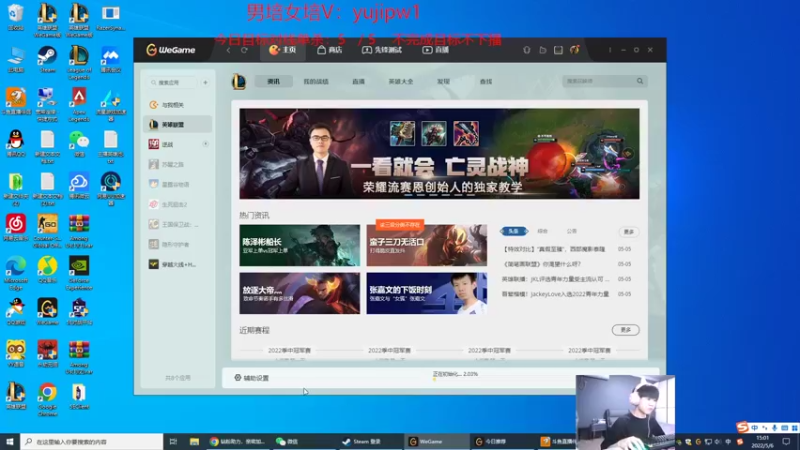Viewport: 800px width, 450px height.
Task: Open Apex Legends desktop shortcut
Action: pyautogui.click(x=79, y=105)
